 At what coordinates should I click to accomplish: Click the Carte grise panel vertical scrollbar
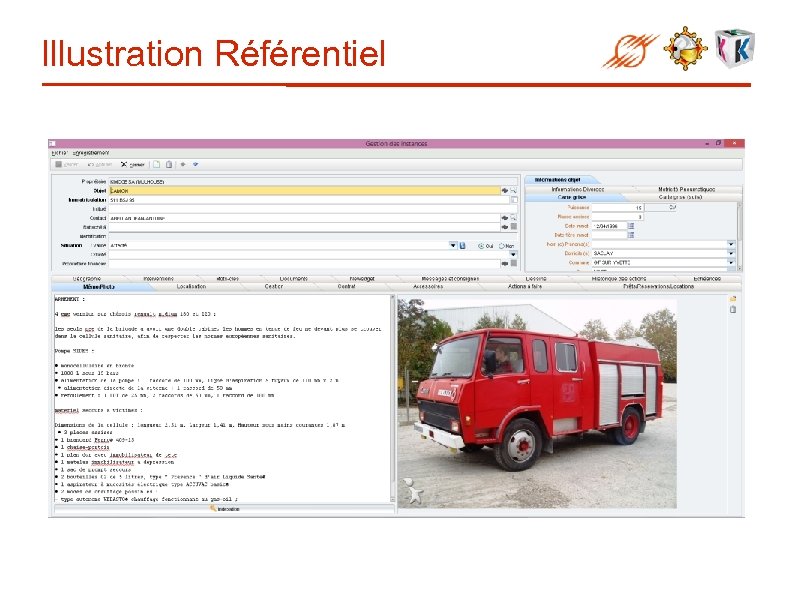point(739,236)
